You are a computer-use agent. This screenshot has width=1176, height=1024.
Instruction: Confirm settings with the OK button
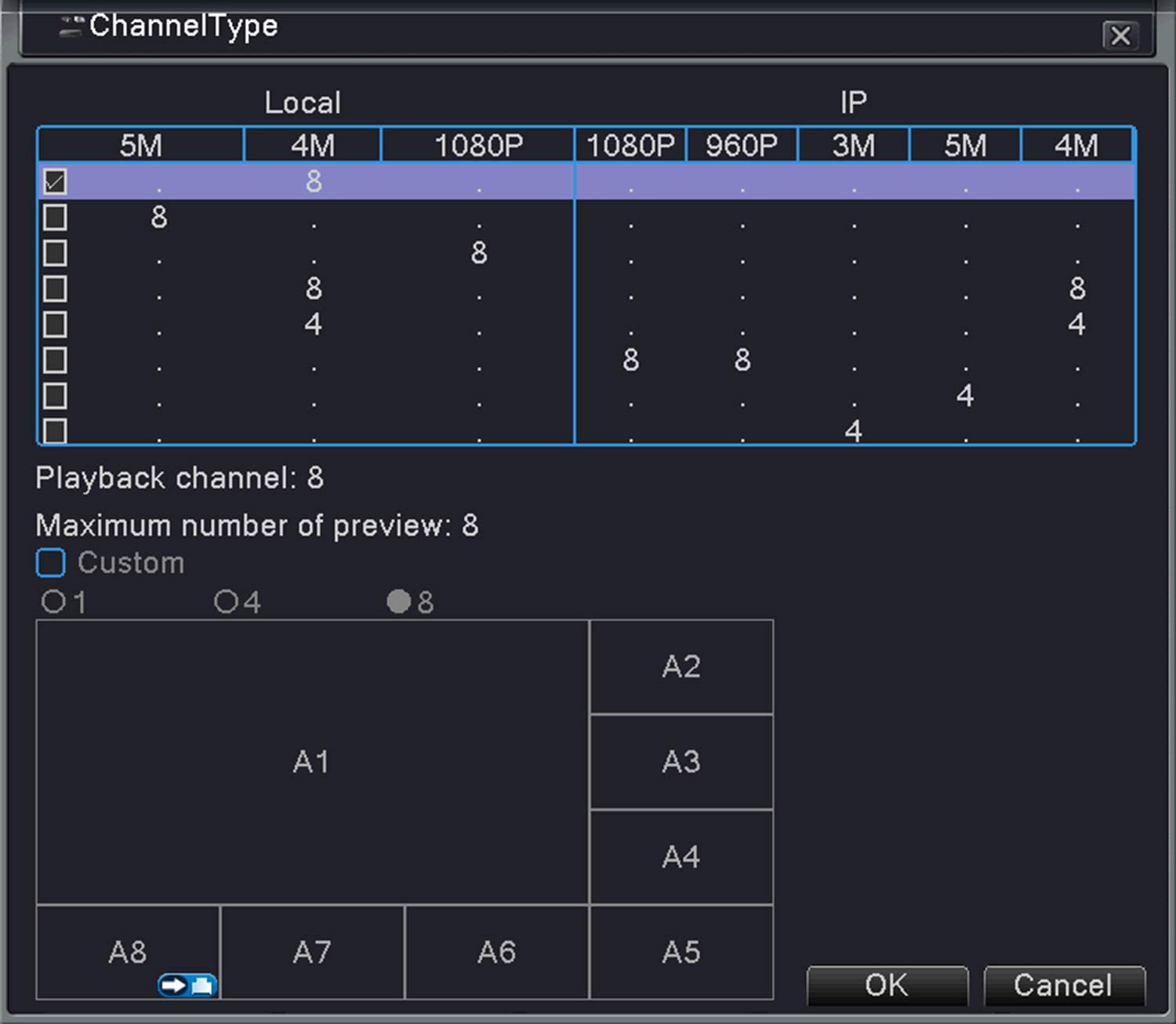pos(887,985)
